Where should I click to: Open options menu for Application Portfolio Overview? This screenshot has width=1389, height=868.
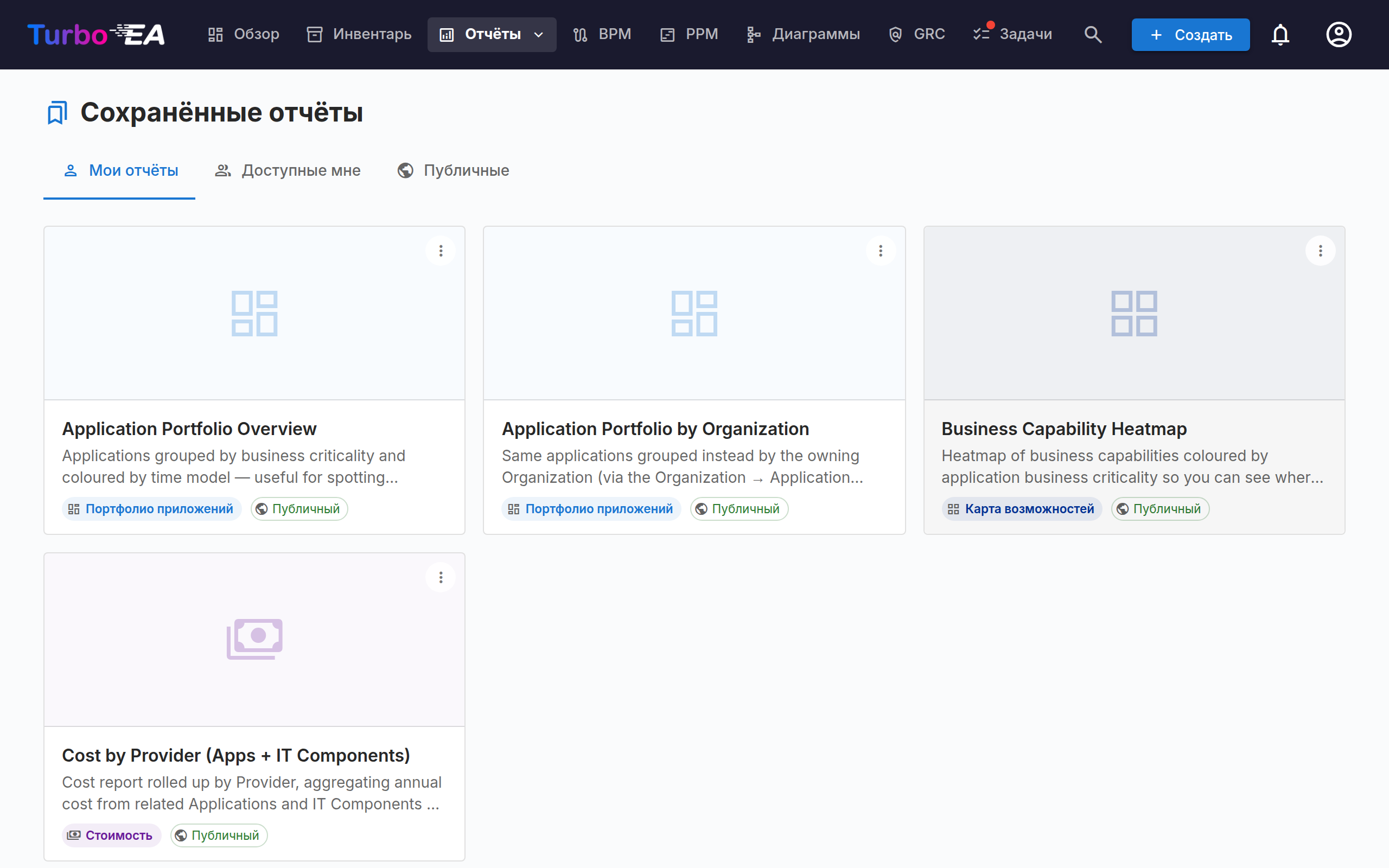tap(441, 251)
